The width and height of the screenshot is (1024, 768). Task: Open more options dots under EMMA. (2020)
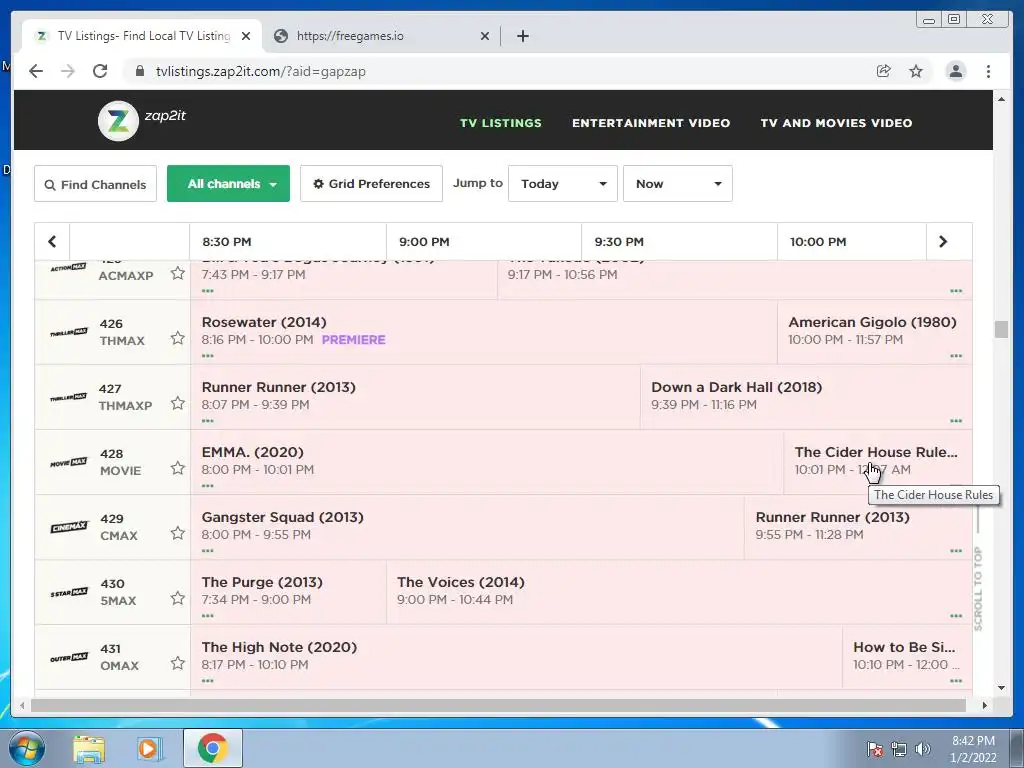coord(208,486)
